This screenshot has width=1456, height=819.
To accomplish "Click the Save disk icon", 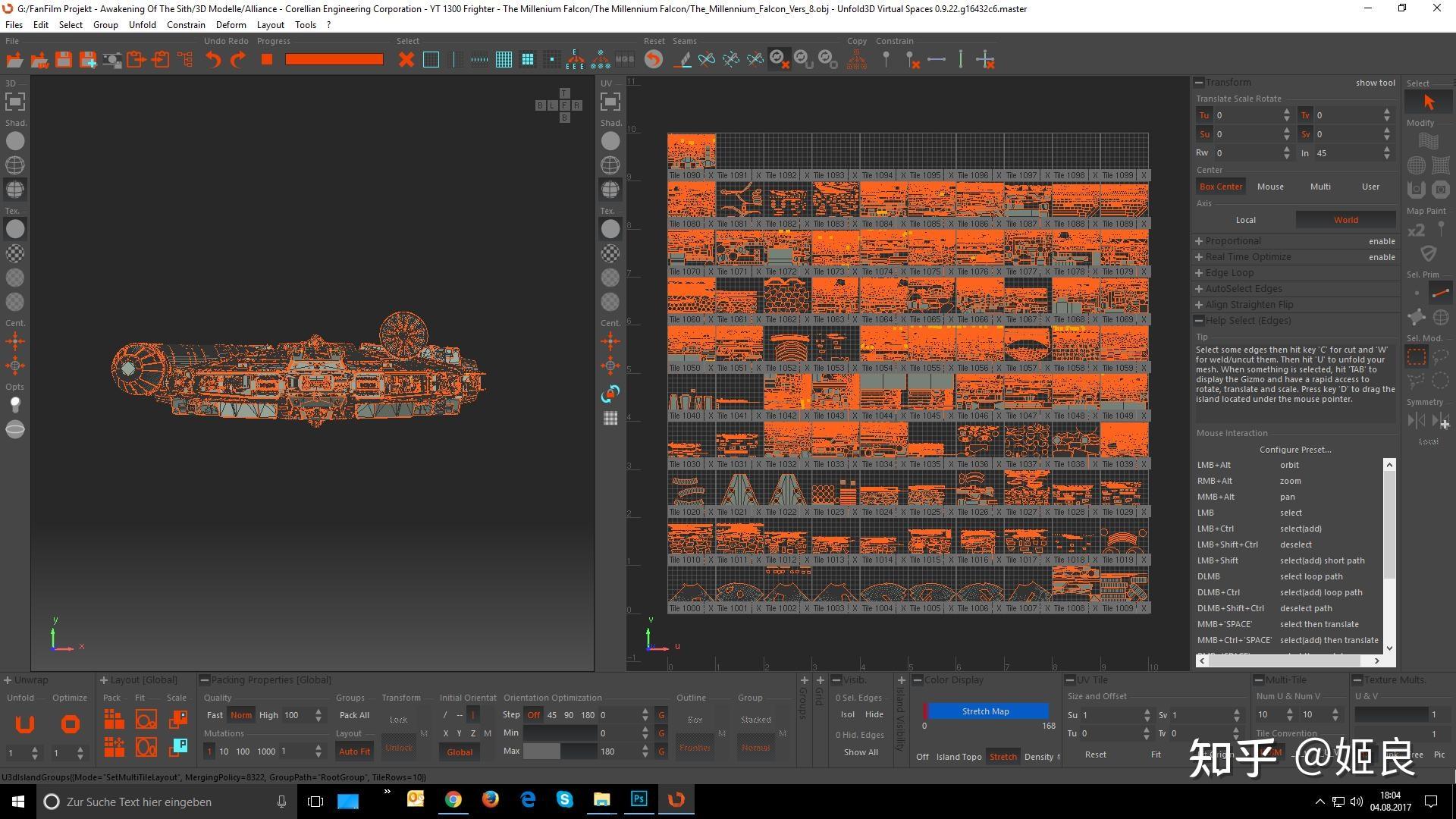I will [x=64, y=60].
